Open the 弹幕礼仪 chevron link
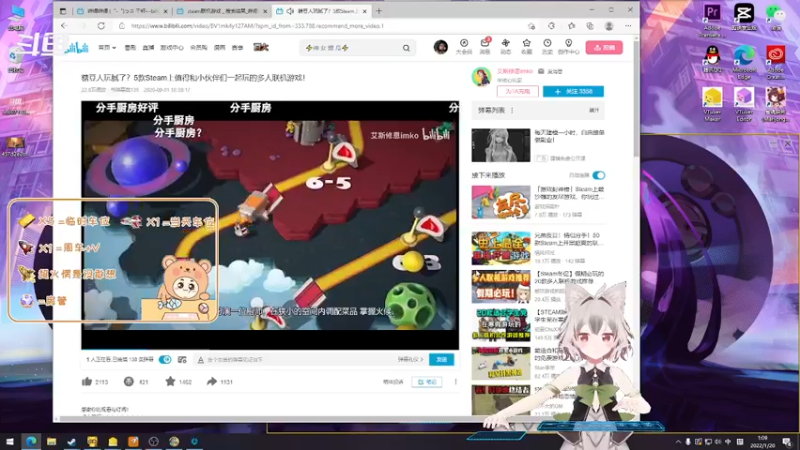The height and width of the screenshot is (450, 800). tap(410, 360)
